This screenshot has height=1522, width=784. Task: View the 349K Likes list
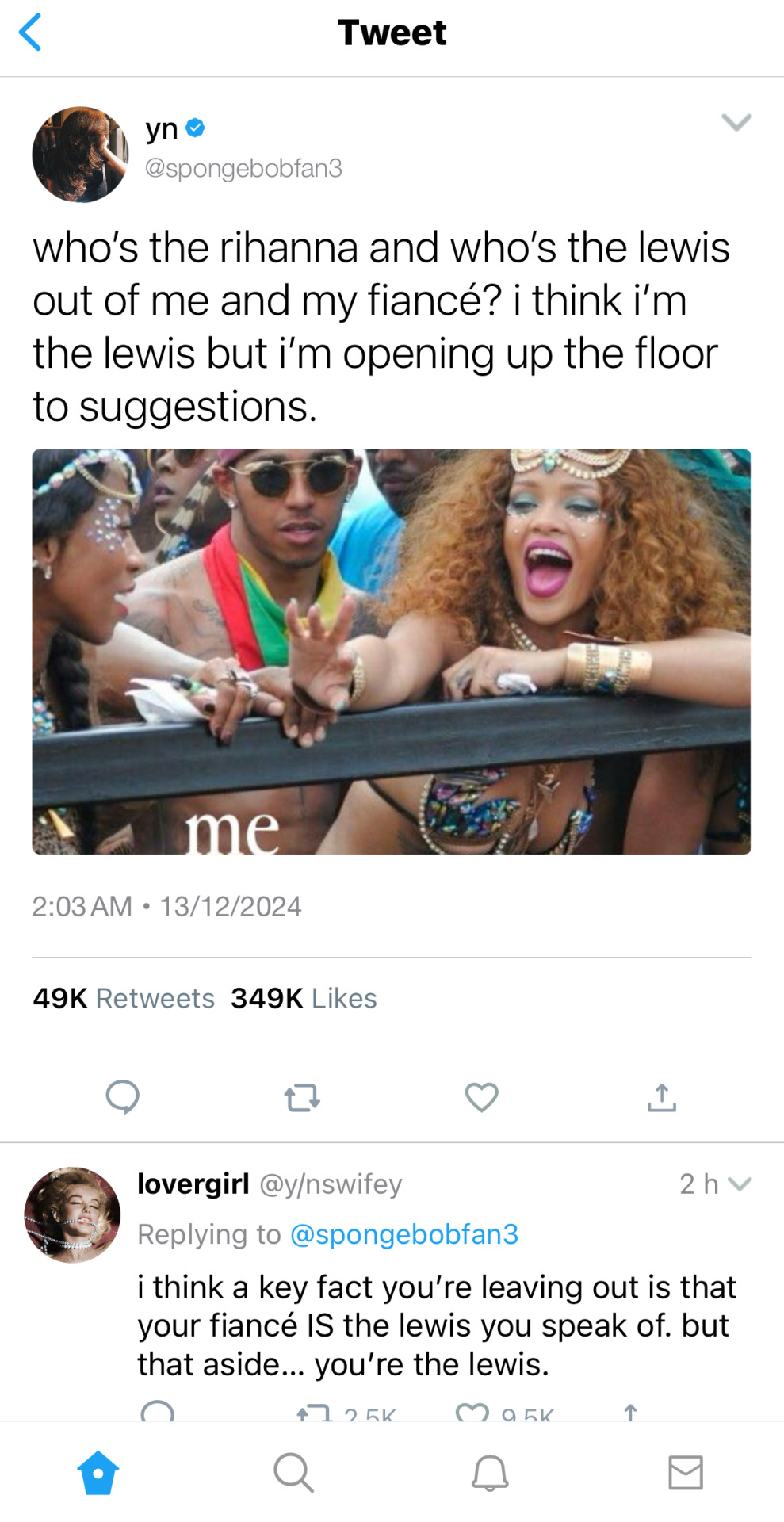[x=304, y=998]
